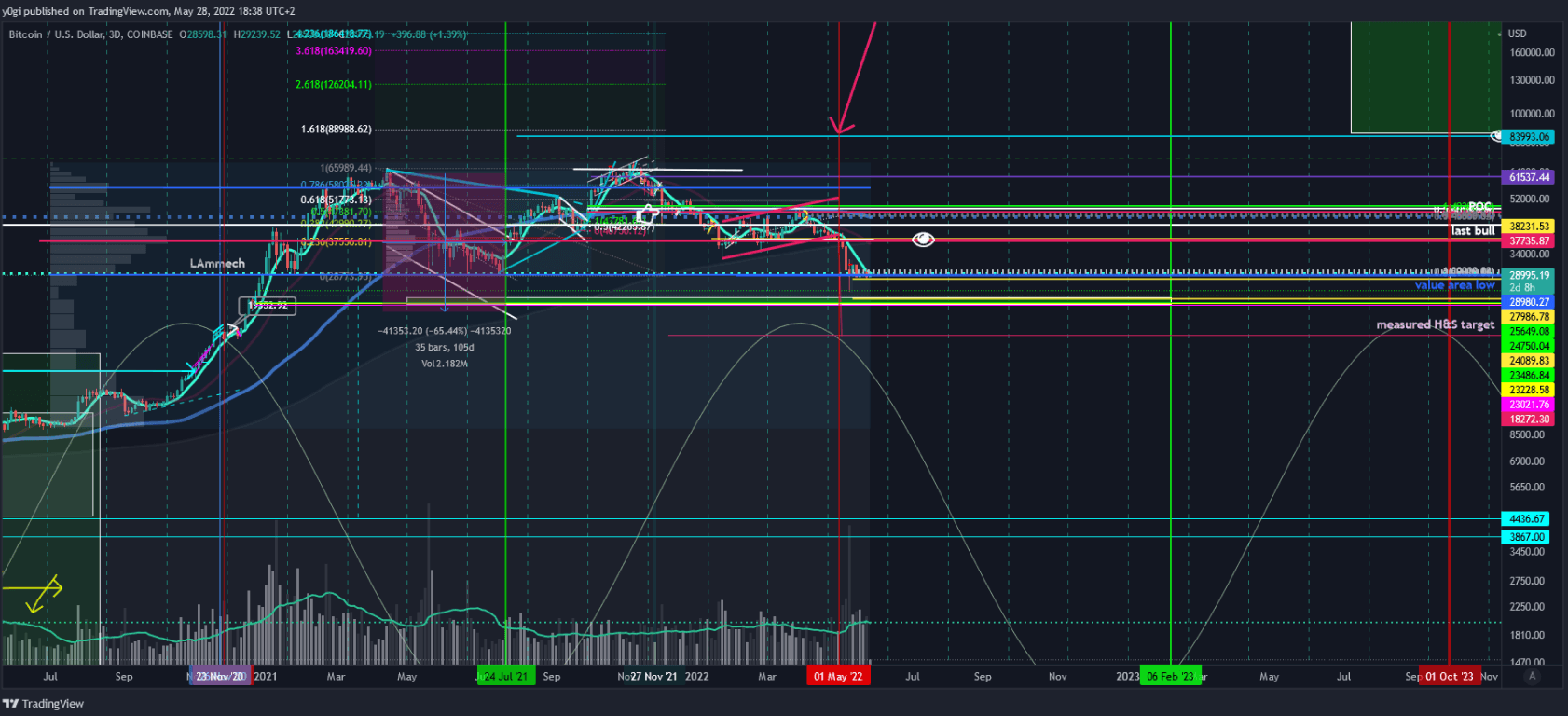Screen dimensions: 1568x716
Task: Click the 23228.58 yellow price label
Action: (1529, 390)
